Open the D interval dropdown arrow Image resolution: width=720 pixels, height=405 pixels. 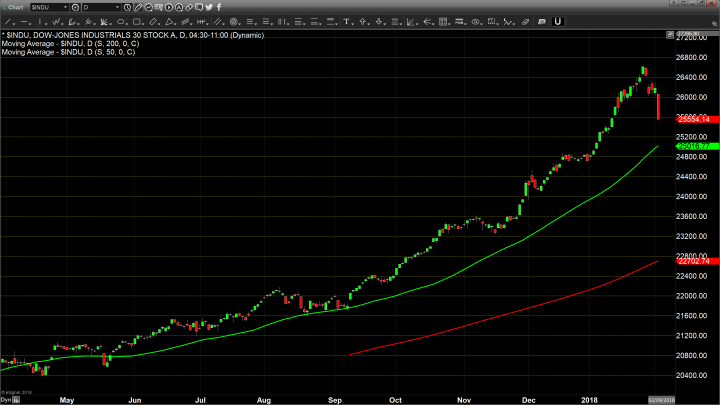point(118,7)
